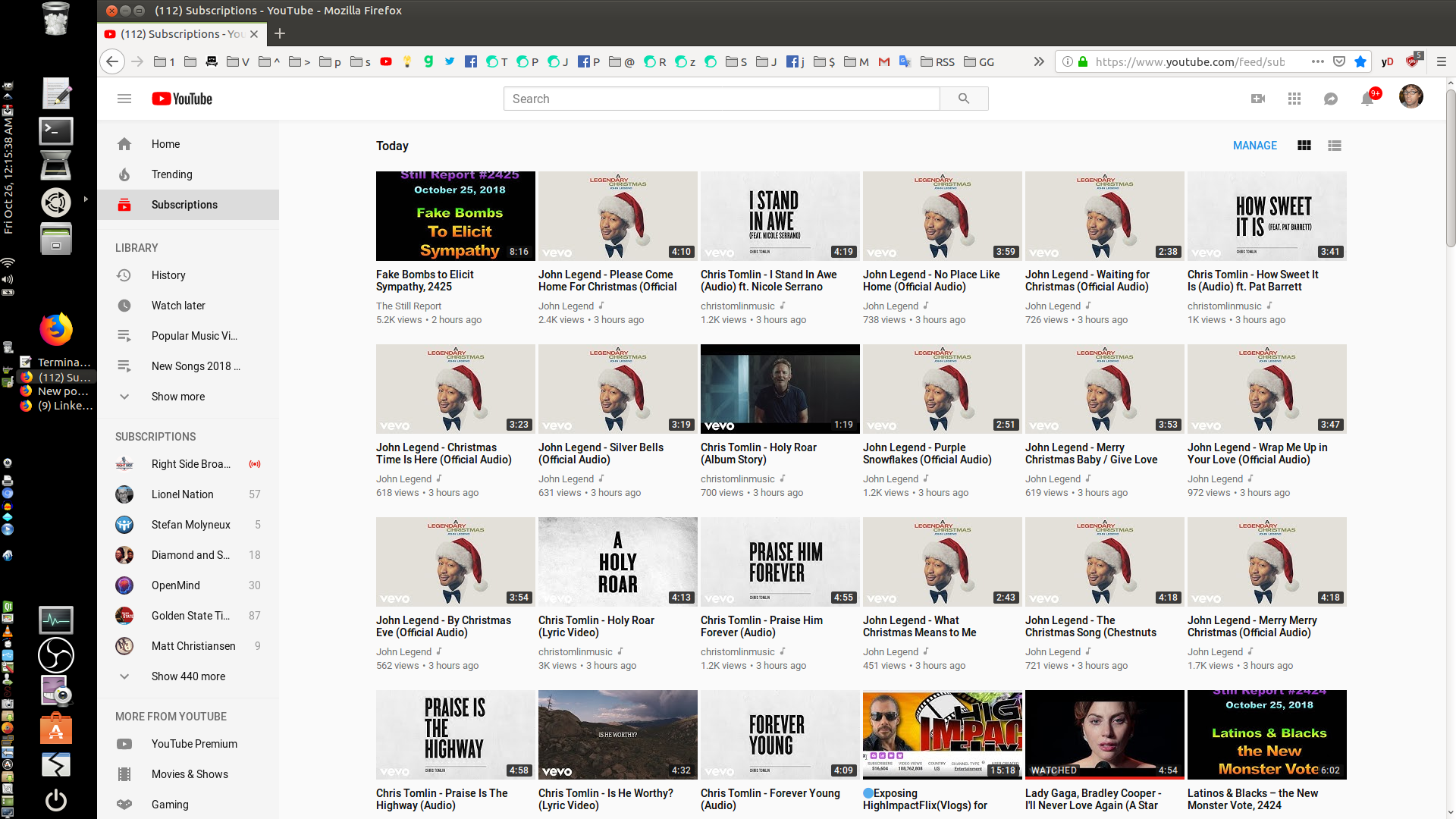
Task: Open the upload video camera icon
Action: click(1258, 99)
